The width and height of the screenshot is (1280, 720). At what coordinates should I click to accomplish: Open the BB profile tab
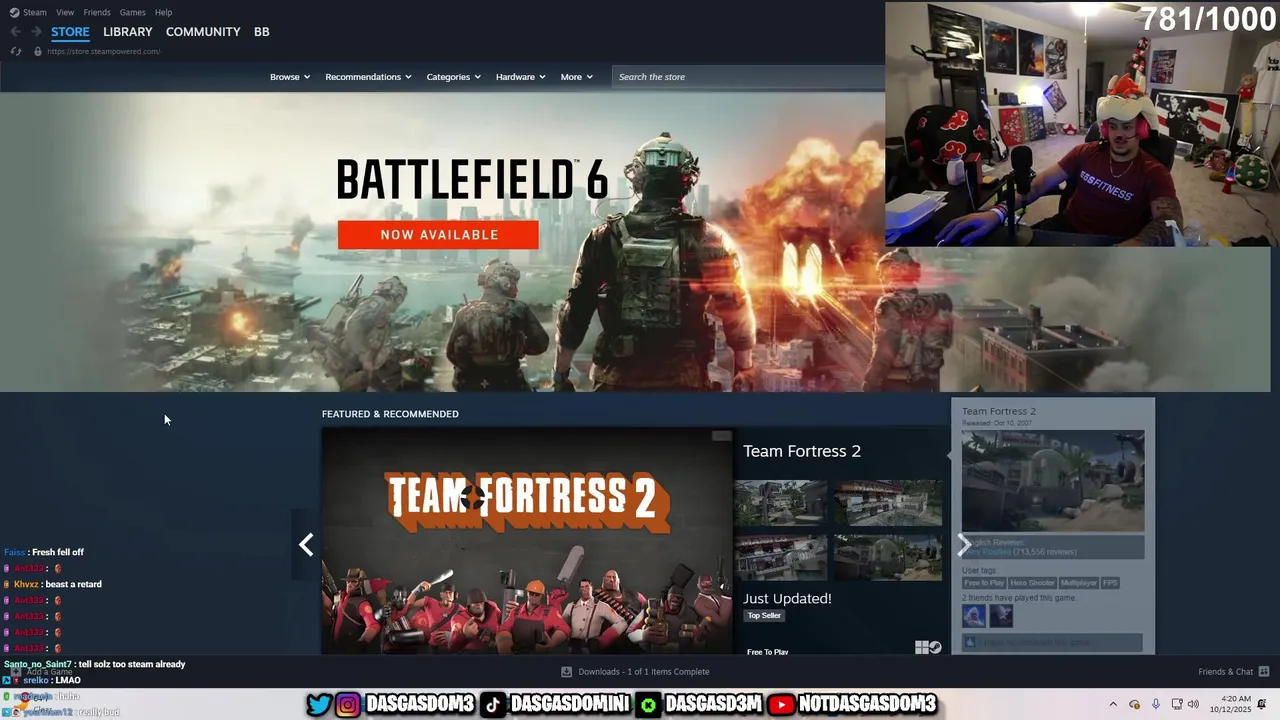(261, 32)
